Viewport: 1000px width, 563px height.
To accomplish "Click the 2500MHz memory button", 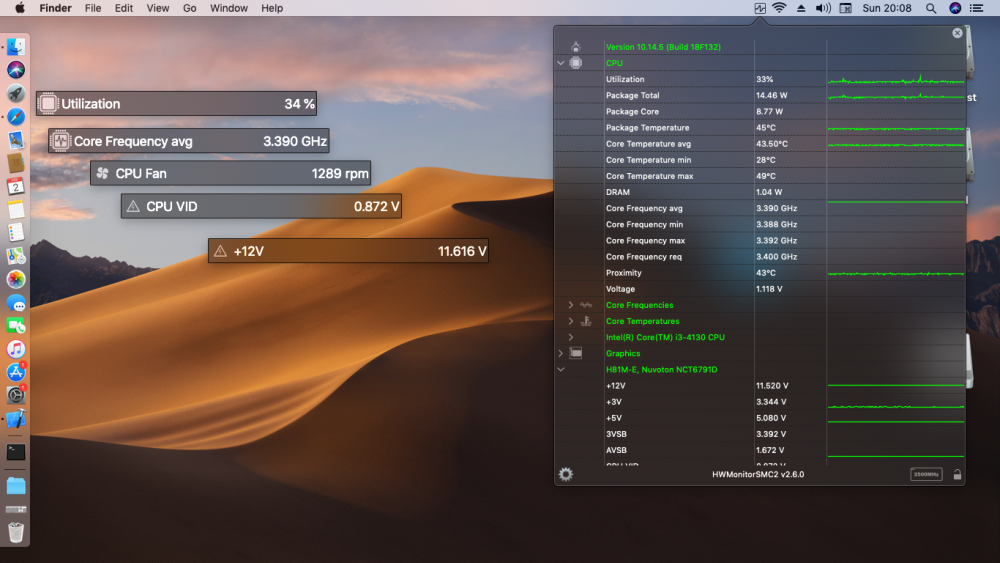I will point(926,474).
